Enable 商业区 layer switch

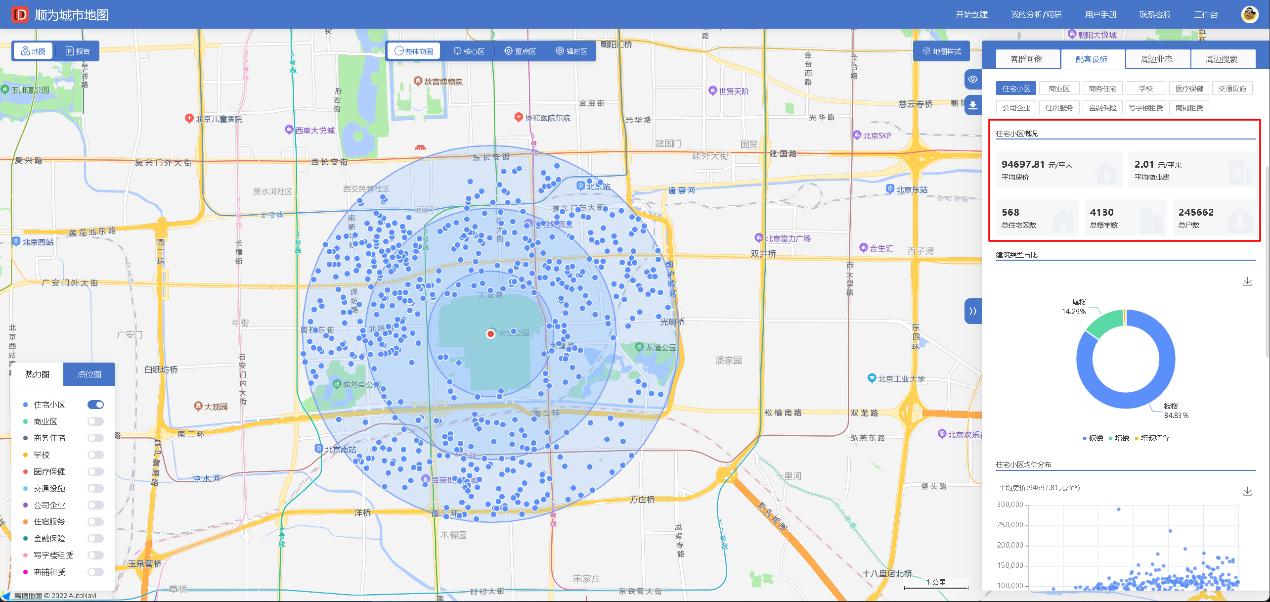click(96, 421)
